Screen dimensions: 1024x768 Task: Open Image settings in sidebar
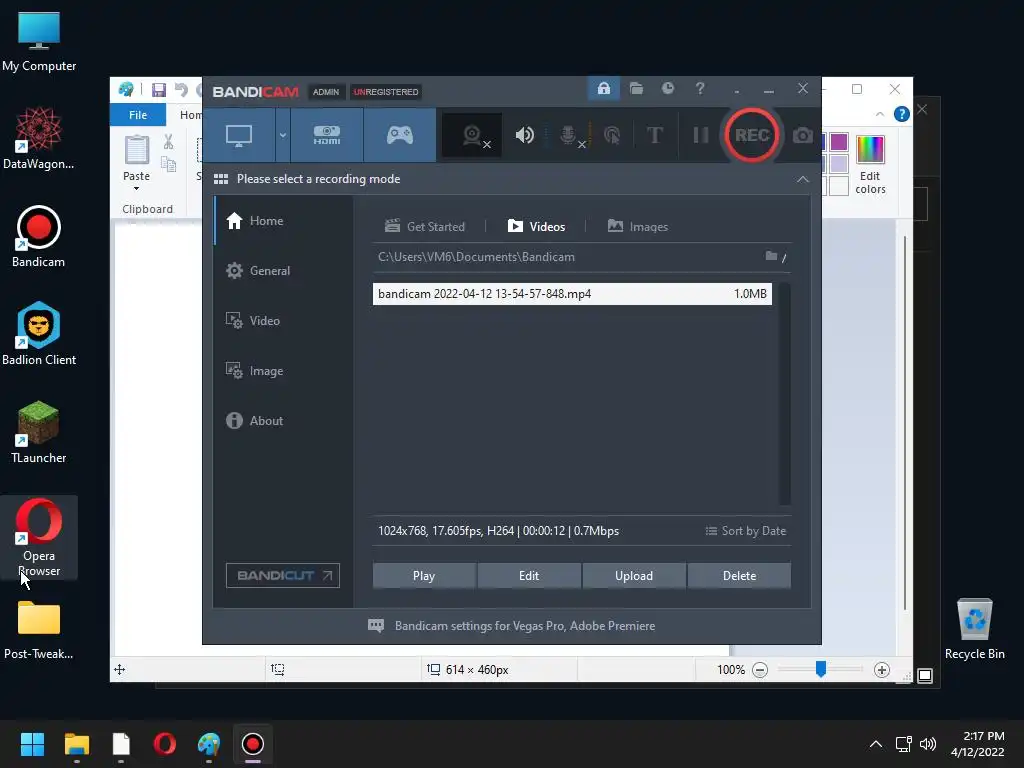pyautogui.click(x=283, y=370)
